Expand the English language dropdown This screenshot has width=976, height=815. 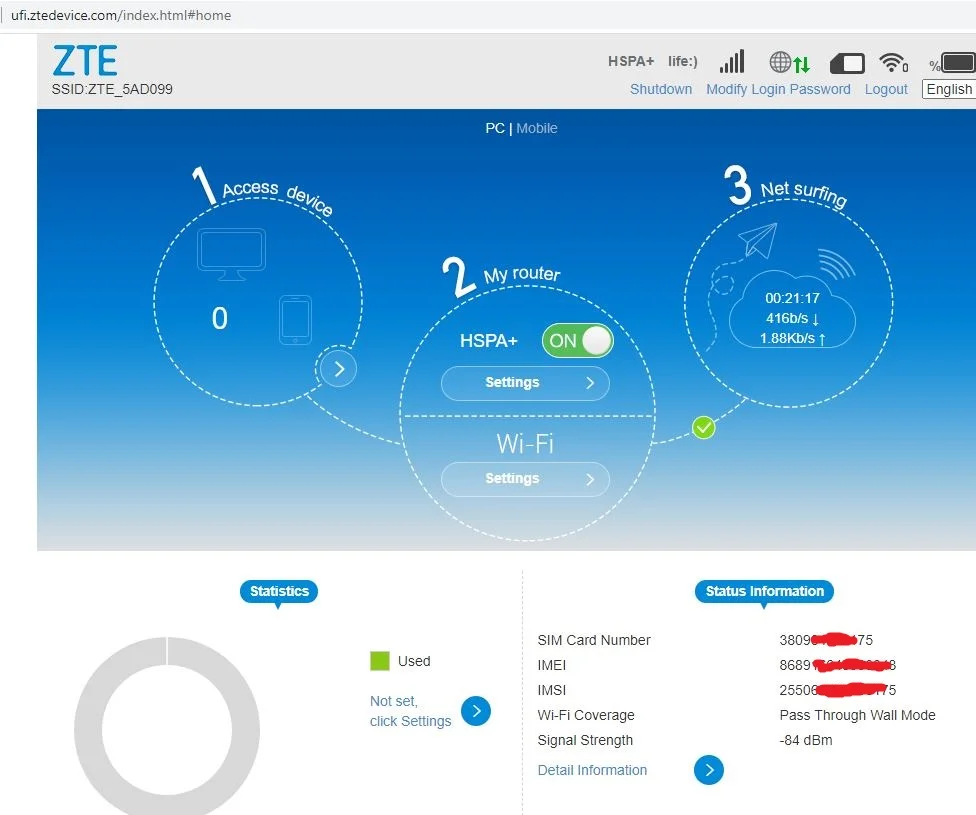coord(949,89)
